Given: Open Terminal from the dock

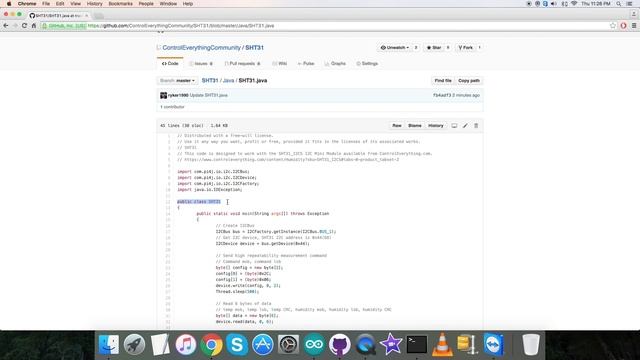Looking at the screenshot, I should click(417, 344).
